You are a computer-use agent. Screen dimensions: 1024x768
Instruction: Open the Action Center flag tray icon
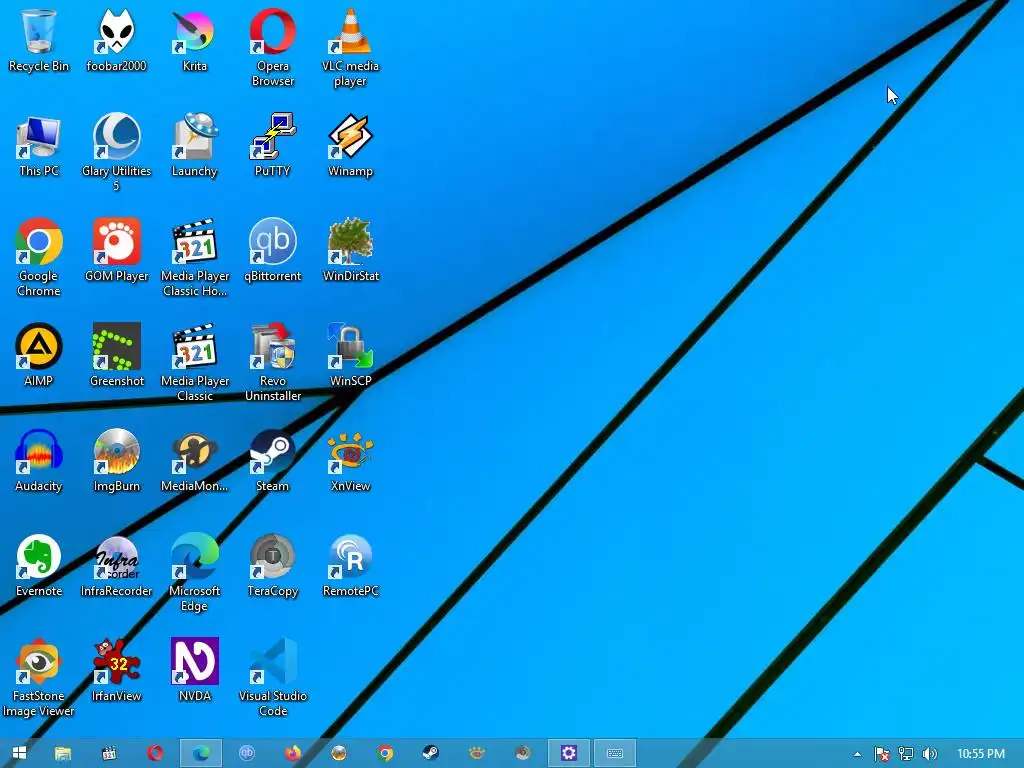tap(882, 754)
